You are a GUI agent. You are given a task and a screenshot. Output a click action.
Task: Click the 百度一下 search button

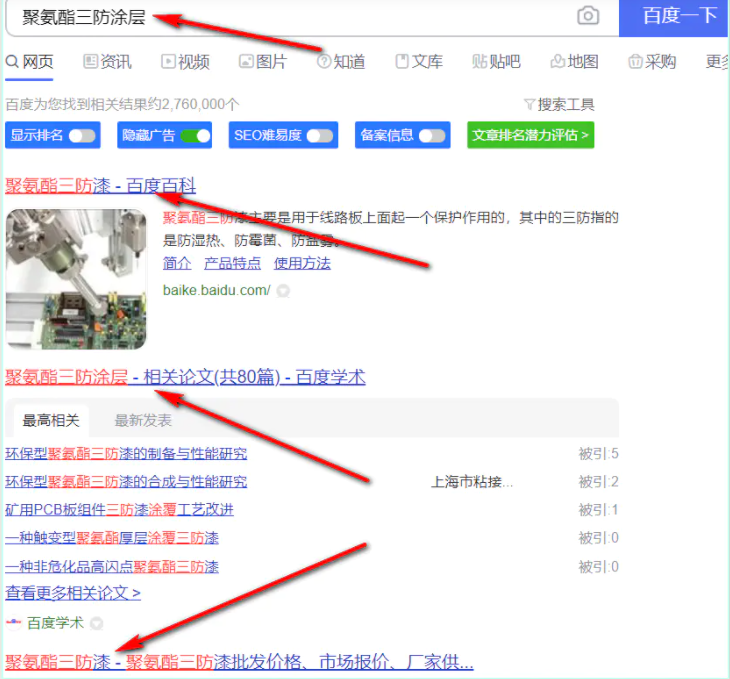click(x=674, y=18)
